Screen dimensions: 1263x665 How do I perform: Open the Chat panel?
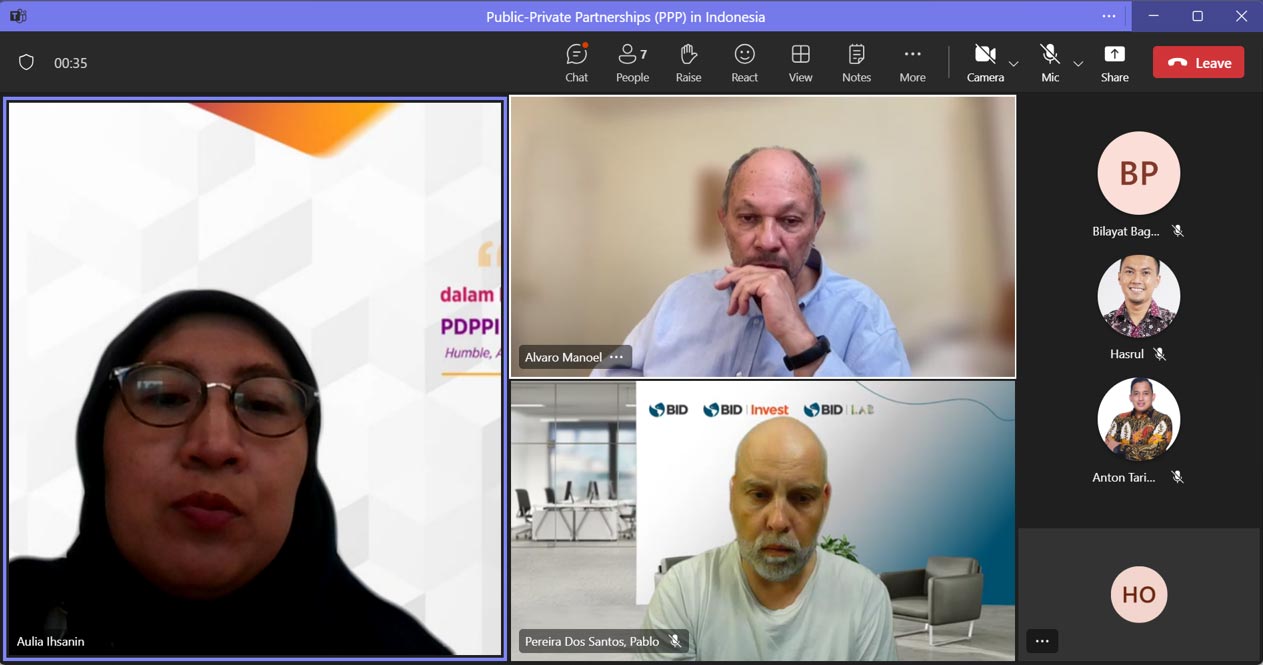[x=576, y=62]
